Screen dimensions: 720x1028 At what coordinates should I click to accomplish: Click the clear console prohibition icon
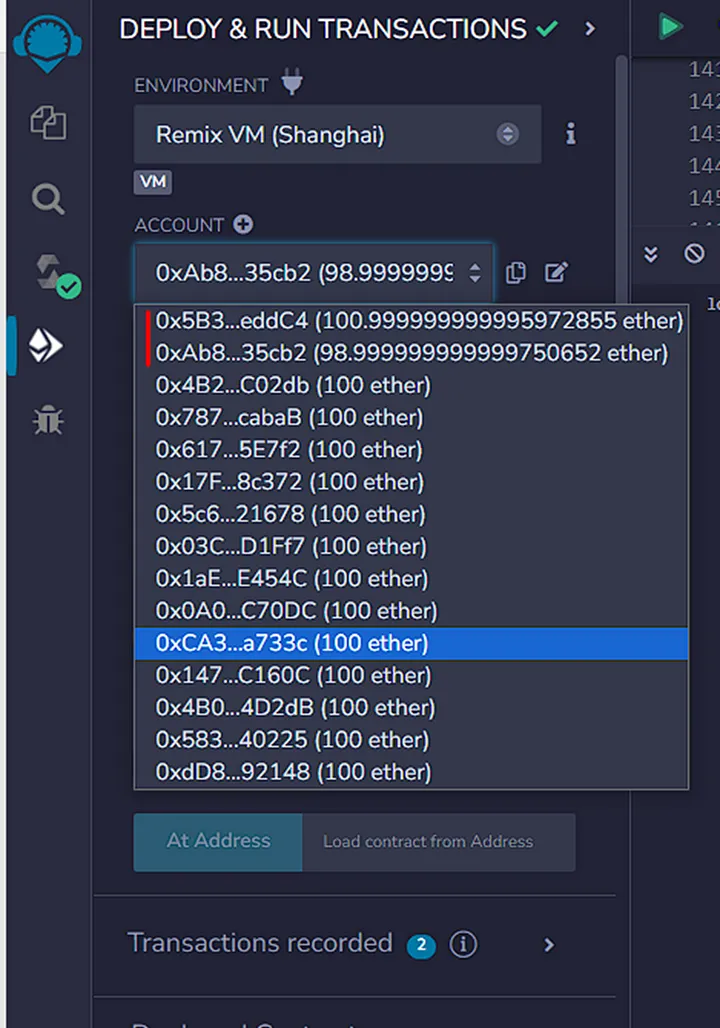pyautogui.click(x=694, y=254)
